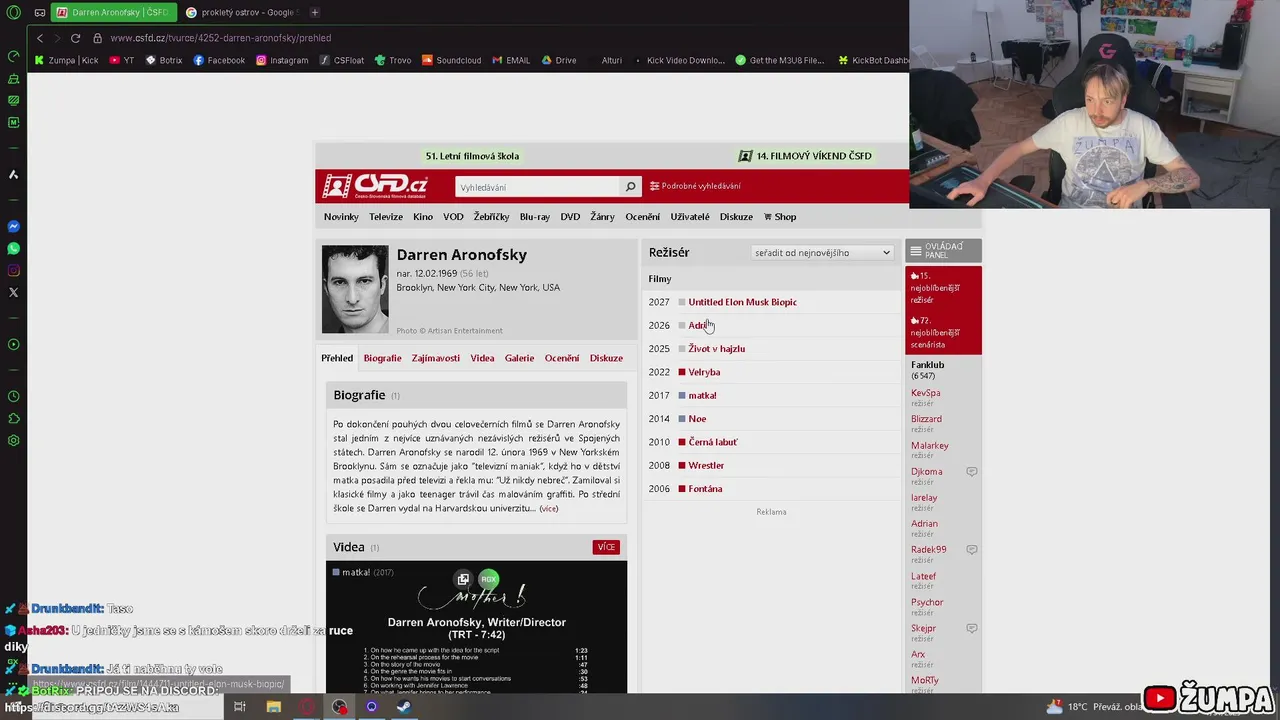Open History clock icon in sidebar
Image resolution: width=1280 pixels, height=720 pixels.
click(13, 396)
